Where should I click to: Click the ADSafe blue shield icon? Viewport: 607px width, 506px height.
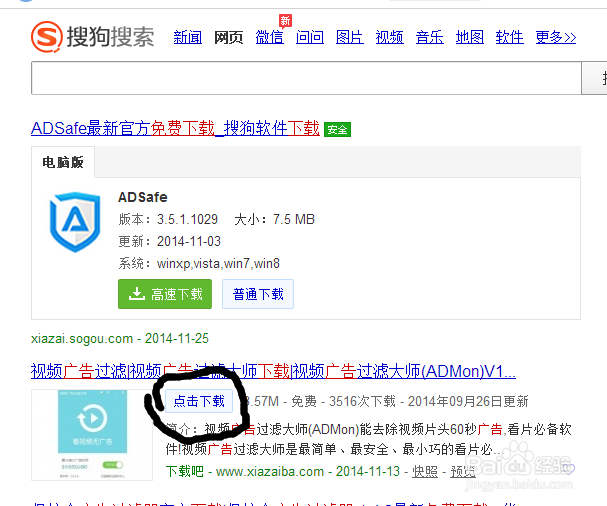point(75,221)
